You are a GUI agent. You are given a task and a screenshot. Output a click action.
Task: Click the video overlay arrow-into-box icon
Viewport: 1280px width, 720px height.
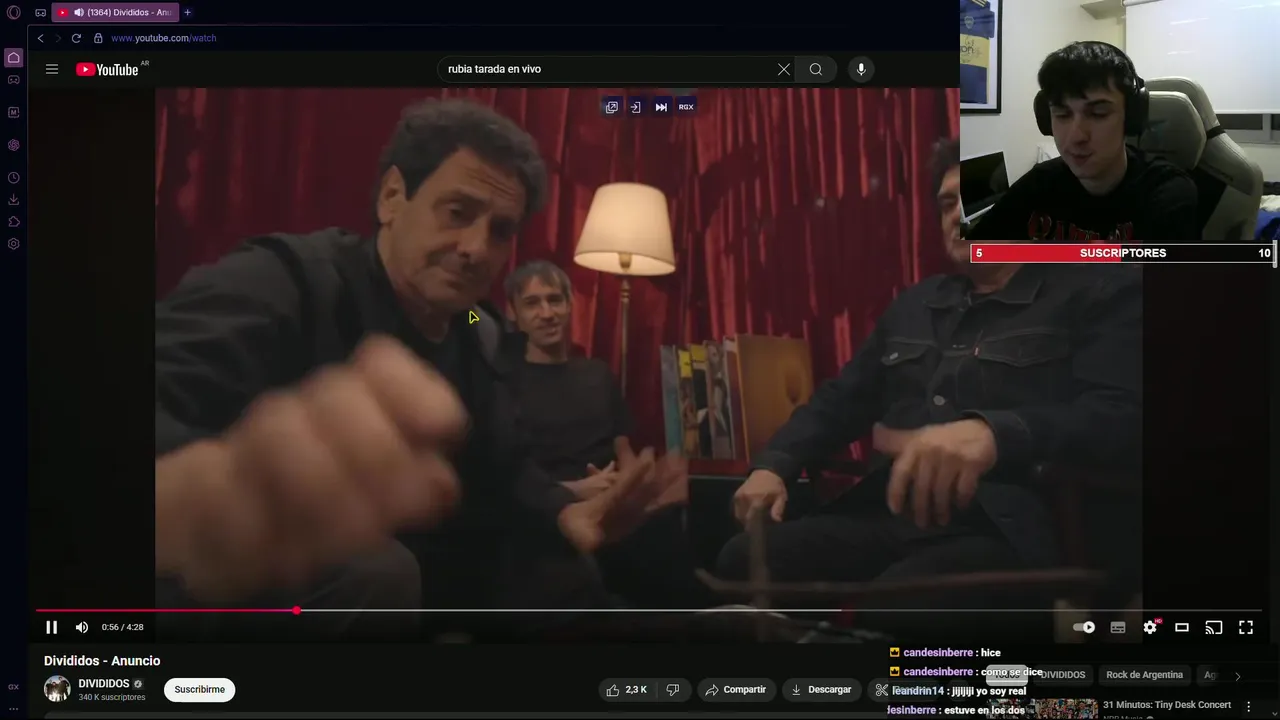pyautogui.click(x=636, y=107)
